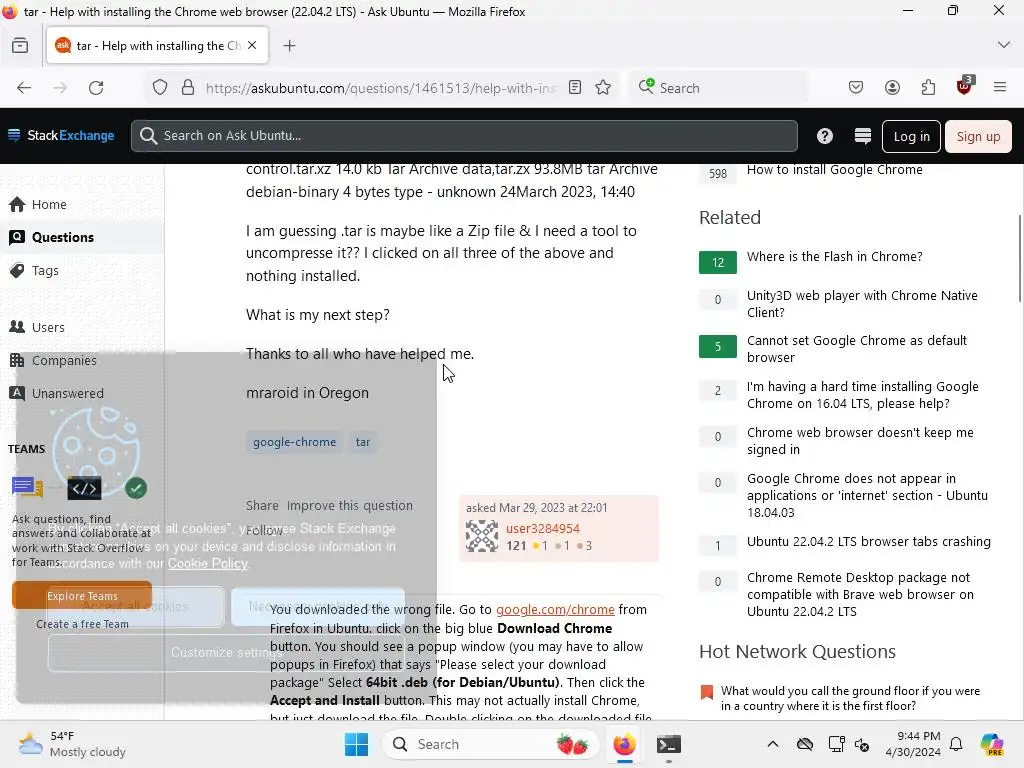Select the tar tag
This screenshot has width=1024, height=768.
point(363,442)
